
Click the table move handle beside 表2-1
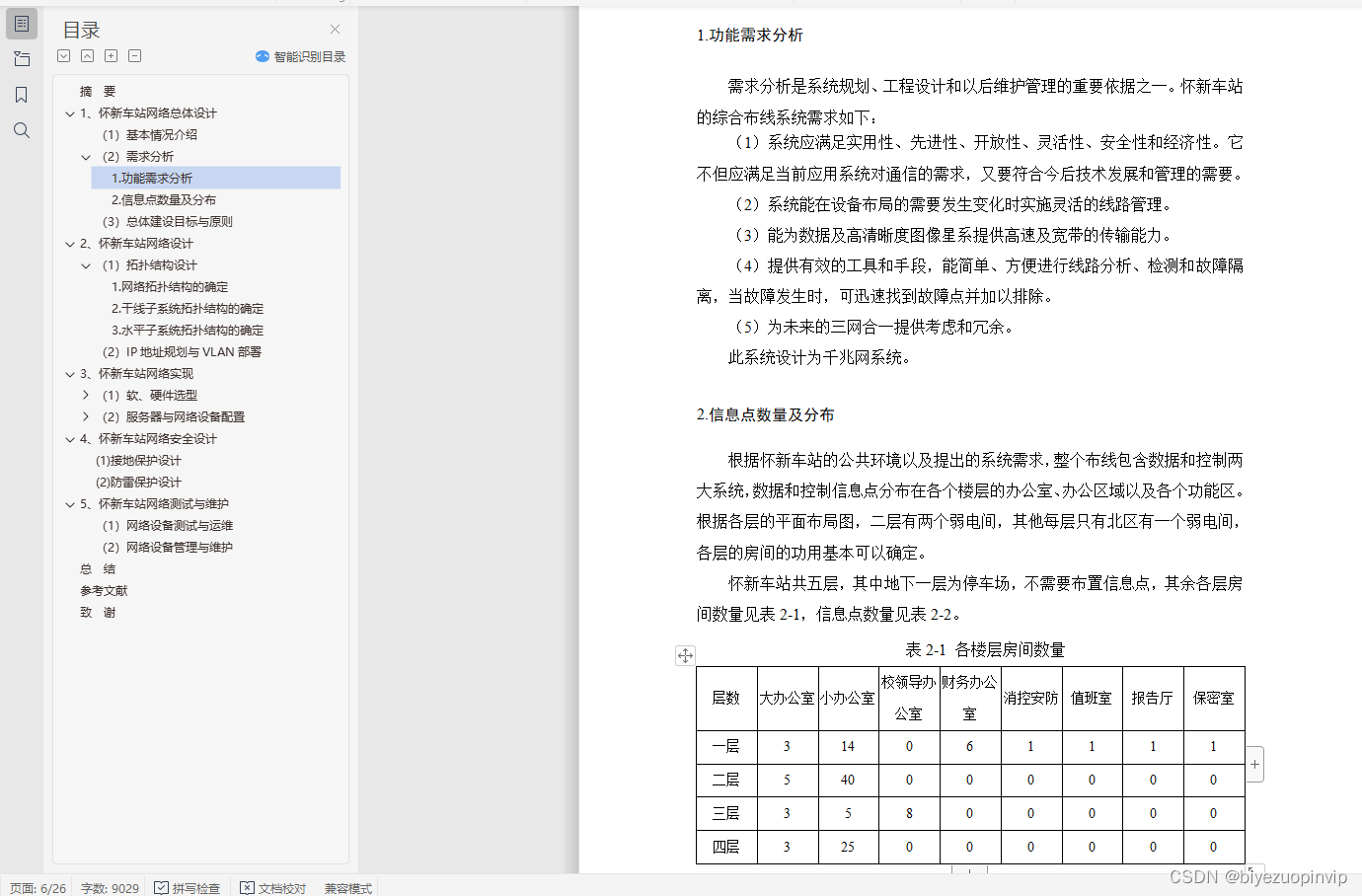[x=685, y=655]
